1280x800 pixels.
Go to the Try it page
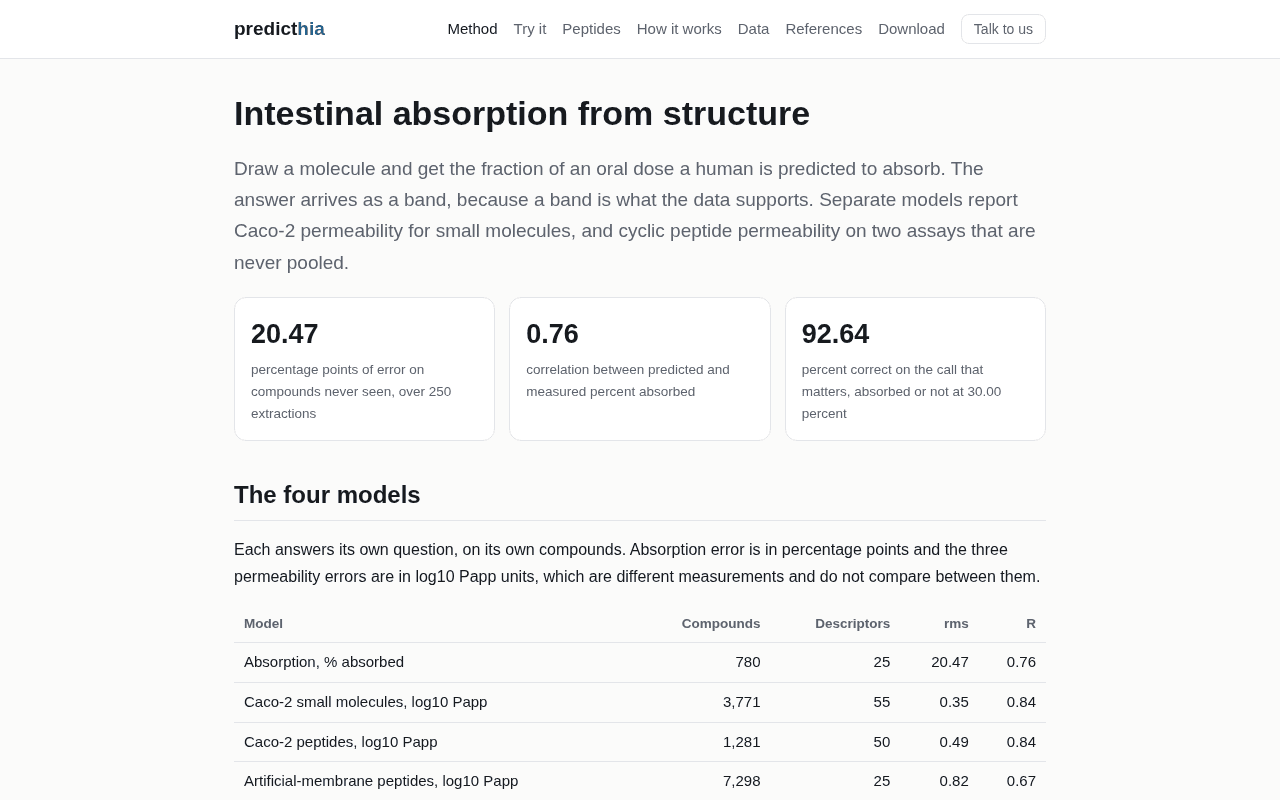(530, 29)
